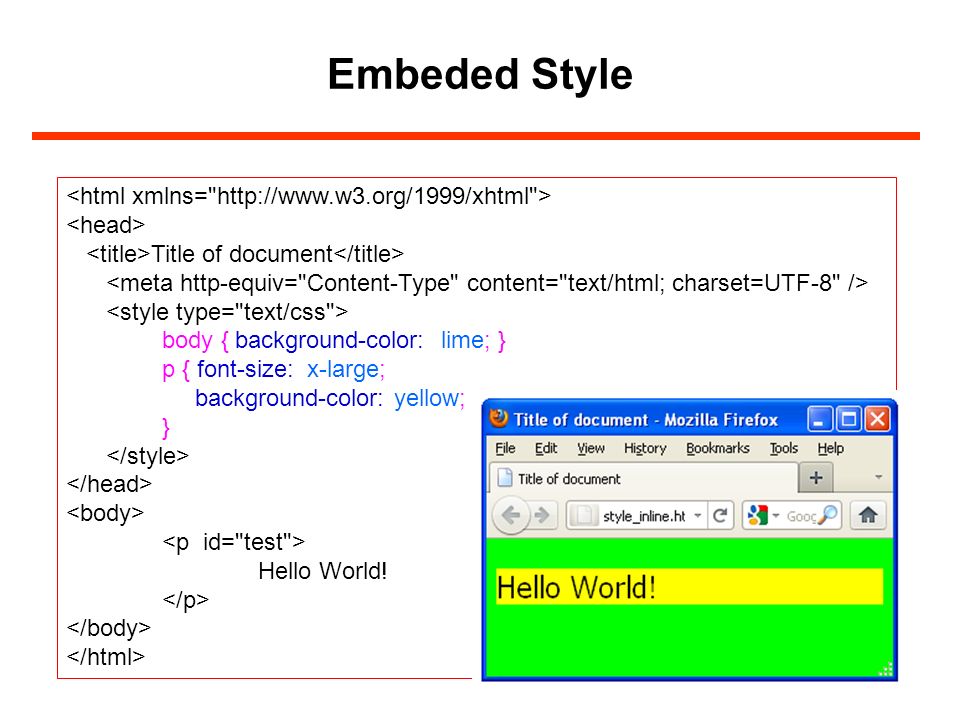Open the address bar history dropdown arrow
960x720 pixels.
pyautogui.click(x=697, y=516)
